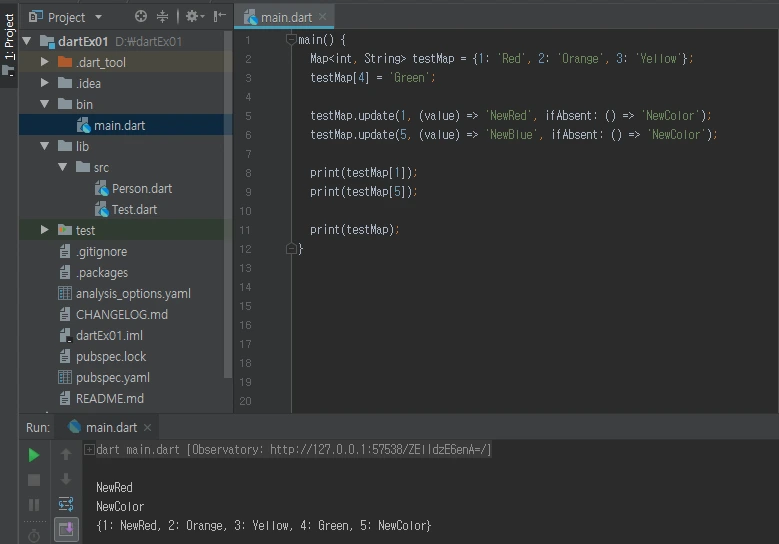Click the Stop button in Run panel
The image size is (779, 544).
pos(34,480)
